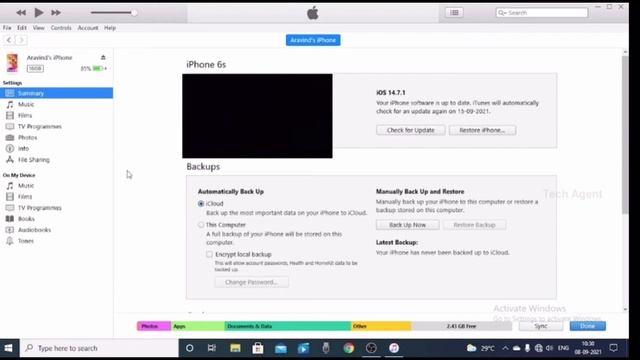Click the Restore Backup button

474,225
